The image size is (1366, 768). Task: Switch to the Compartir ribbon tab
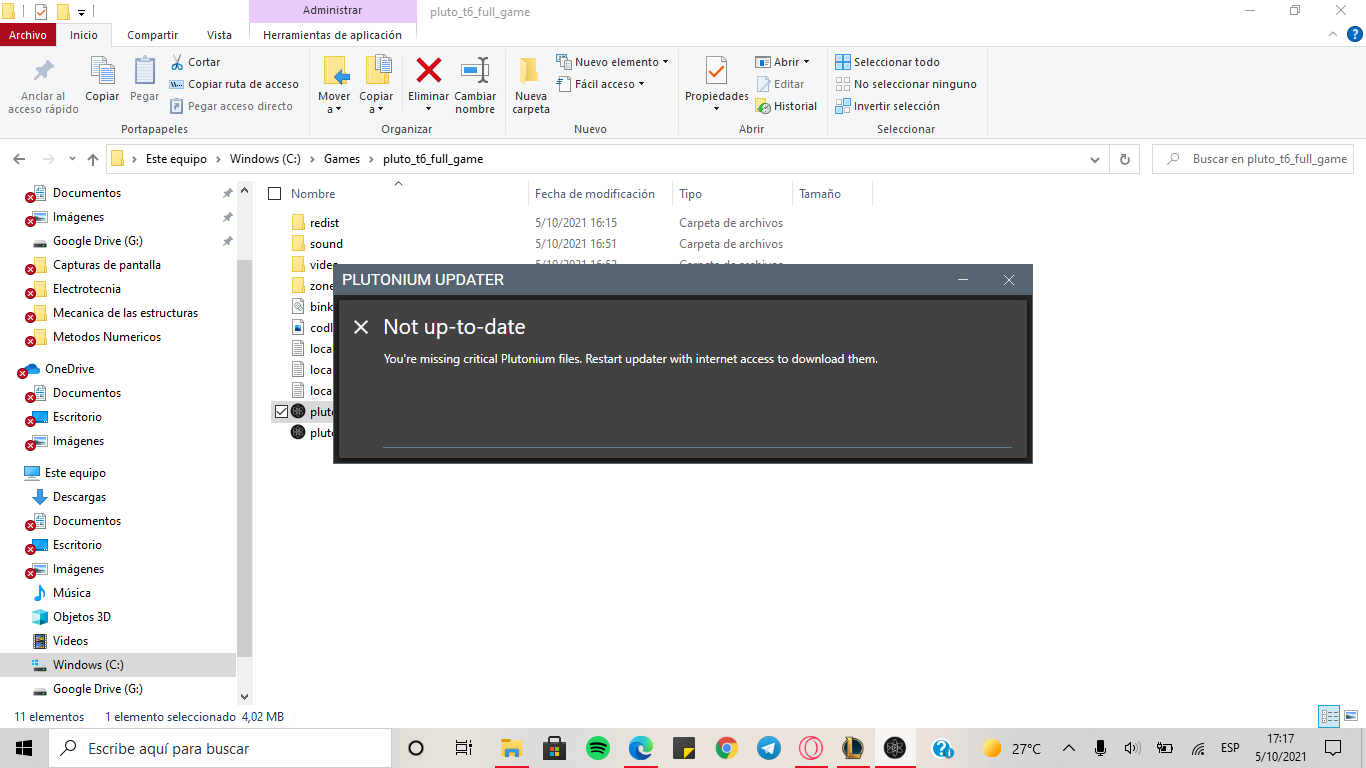point(152,35)
